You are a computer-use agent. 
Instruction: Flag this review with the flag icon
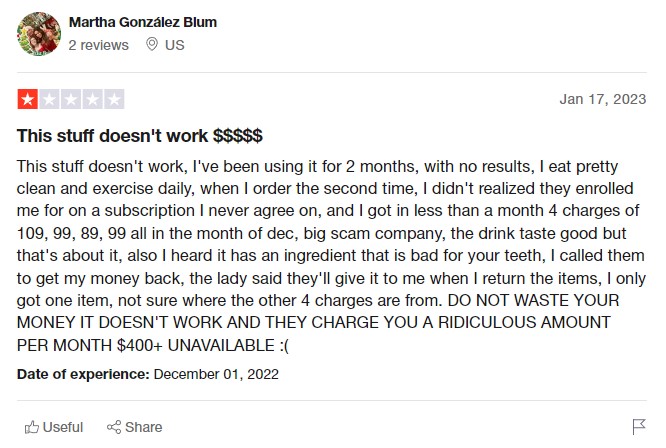(639, 426)
